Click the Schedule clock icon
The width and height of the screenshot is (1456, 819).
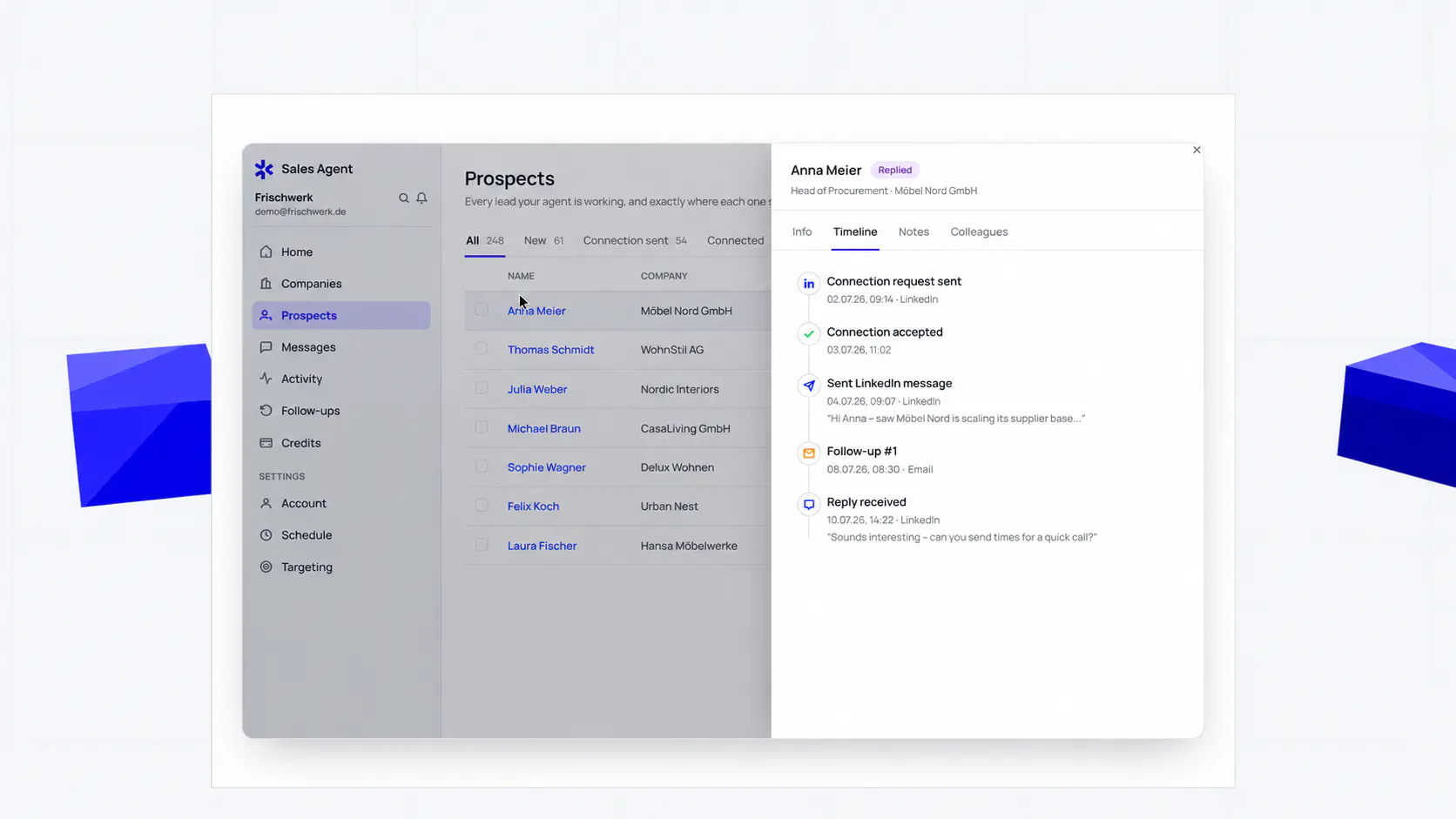point(266,535)
